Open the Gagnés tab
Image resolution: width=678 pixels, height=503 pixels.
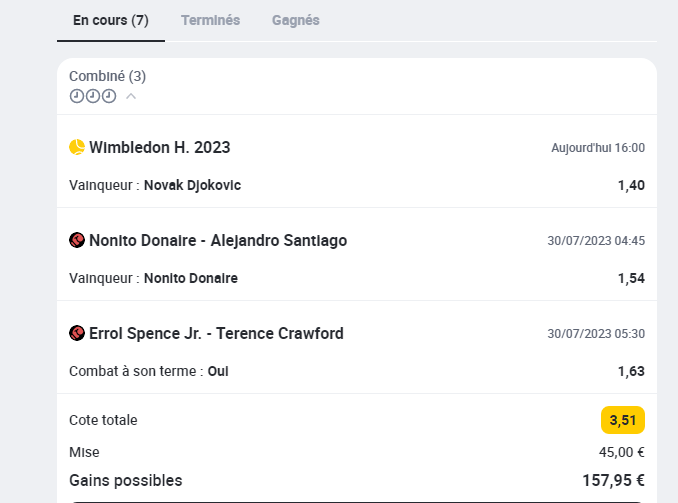(x=296, y=20)
